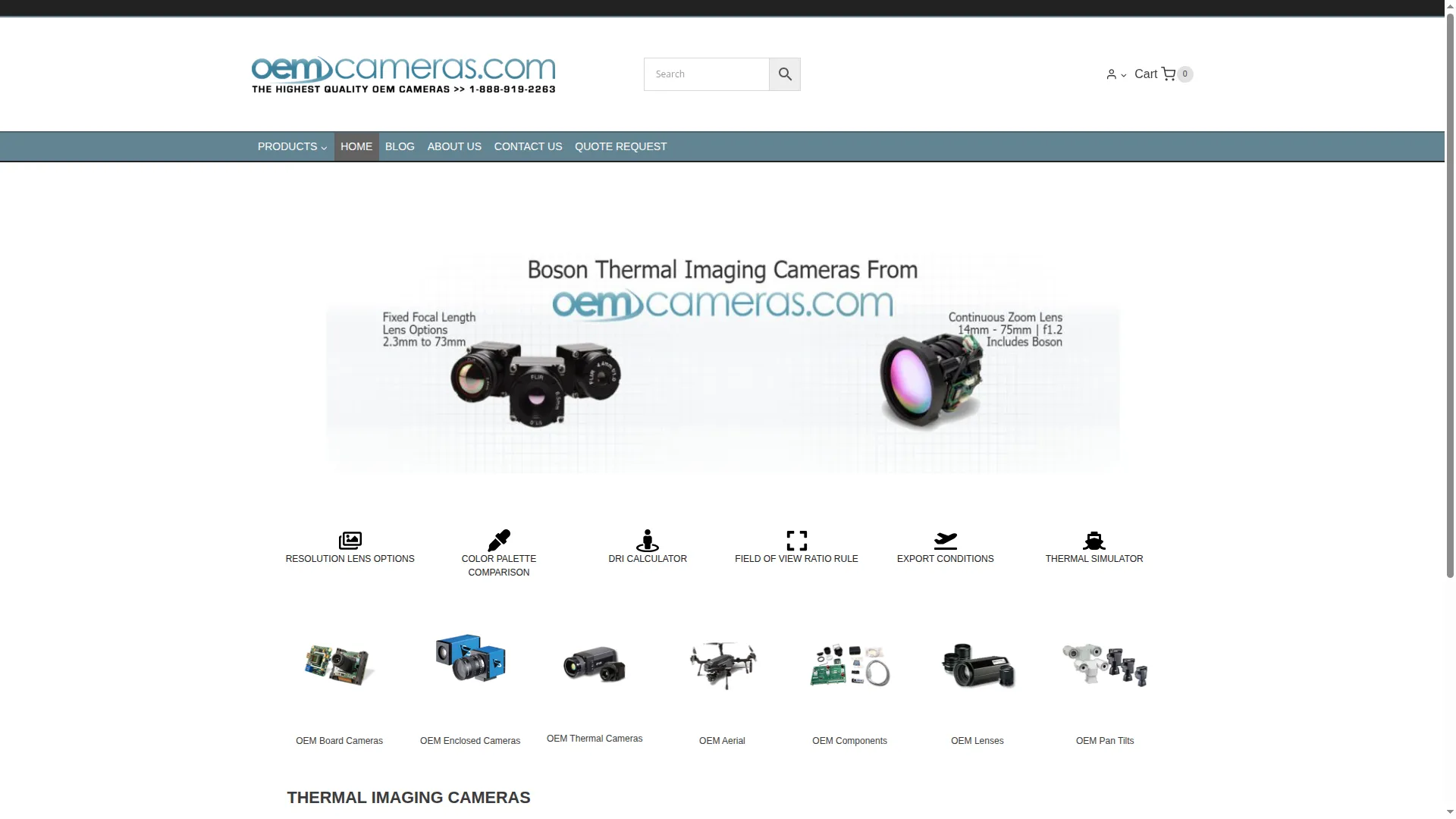Click the Export Conditions airplane icon
The height and width of the screenshot is (819, 1456).
pos(946,541)
